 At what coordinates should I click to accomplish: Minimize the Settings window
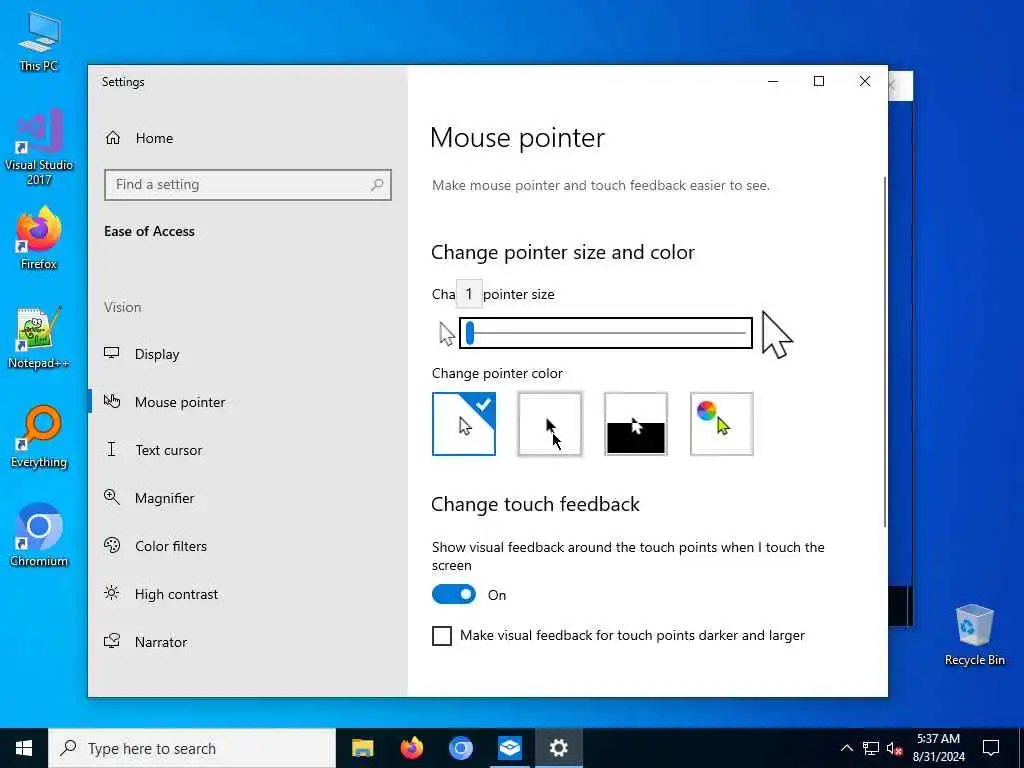(773, 82)
